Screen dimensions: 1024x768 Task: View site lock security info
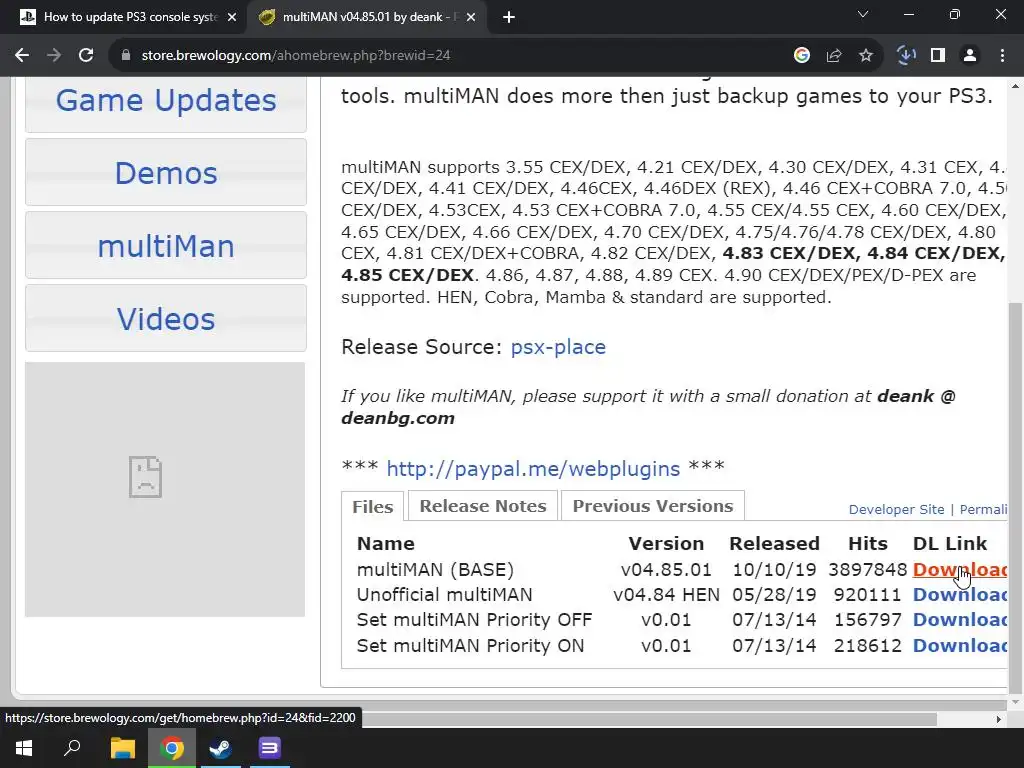click(126, 56)
